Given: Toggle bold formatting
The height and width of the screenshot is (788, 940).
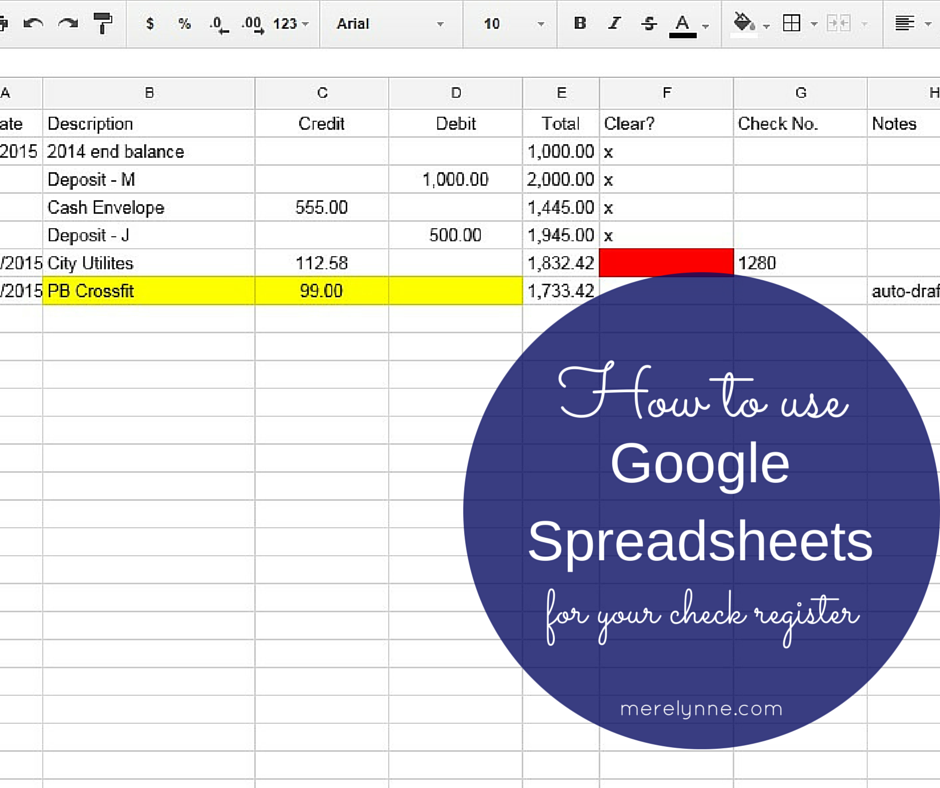Looking at the screenshot, I should pos(580,23).
